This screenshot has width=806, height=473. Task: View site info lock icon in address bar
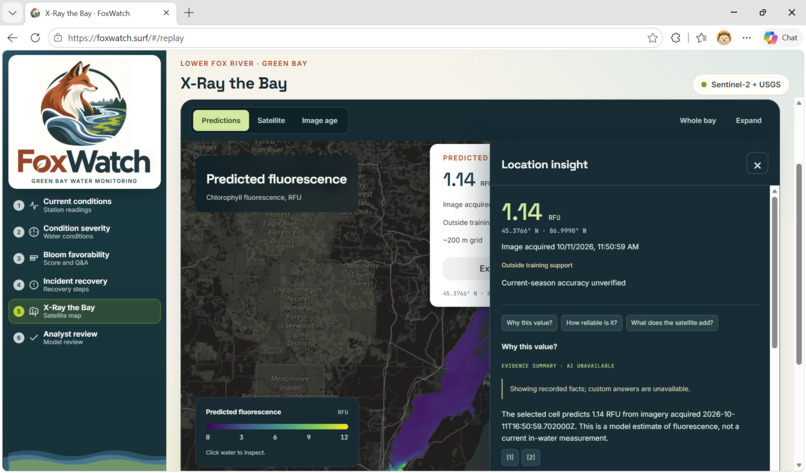pos(58,38)
